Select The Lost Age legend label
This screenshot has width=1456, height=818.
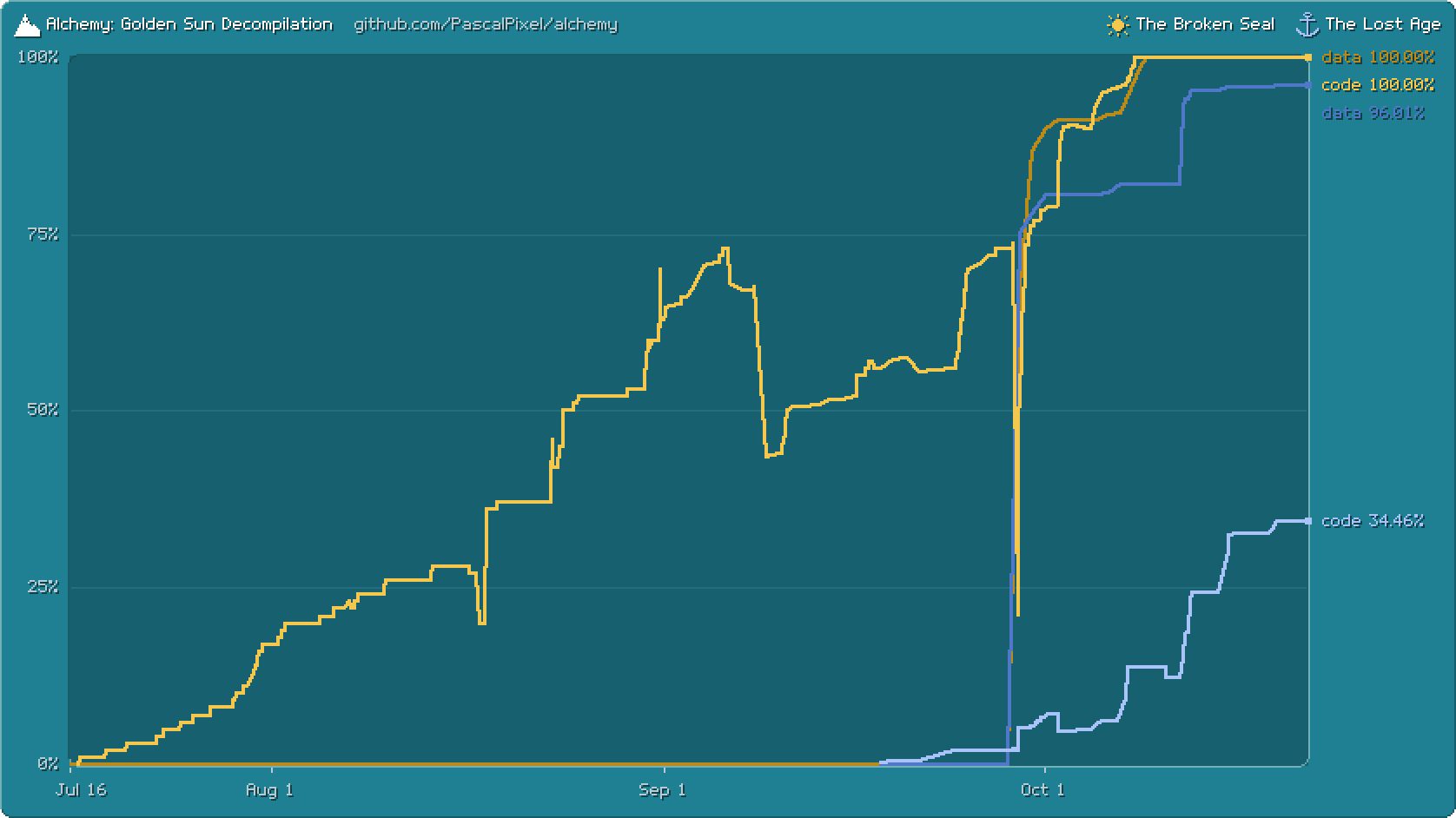coord(1383,24)
